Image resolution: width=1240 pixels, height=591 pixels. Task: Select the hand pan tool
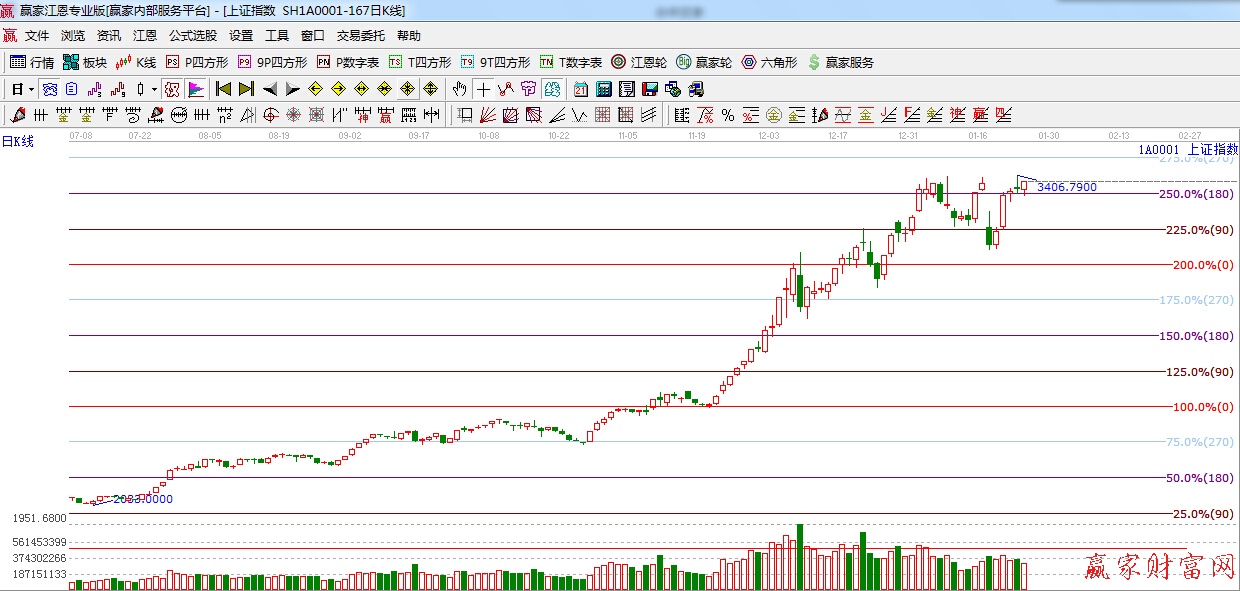[x=459, y=89]
